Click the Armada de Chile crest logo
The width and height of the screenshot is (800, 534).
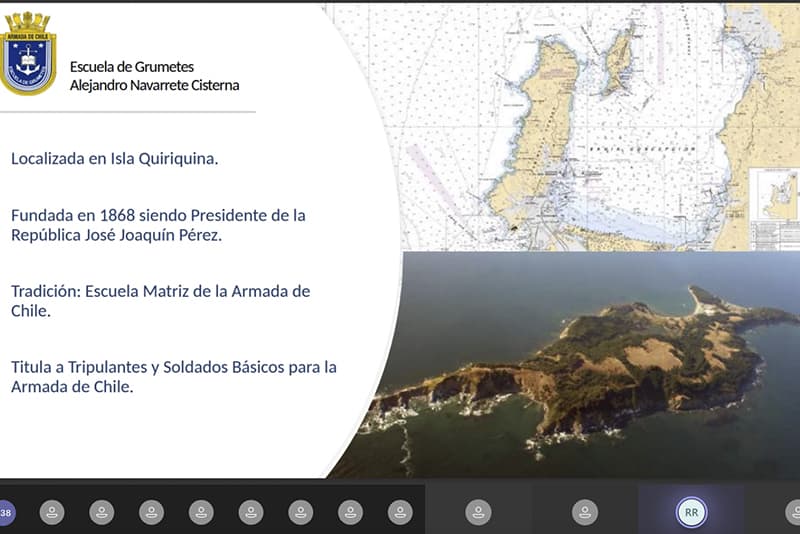click(x=28, y=55)
